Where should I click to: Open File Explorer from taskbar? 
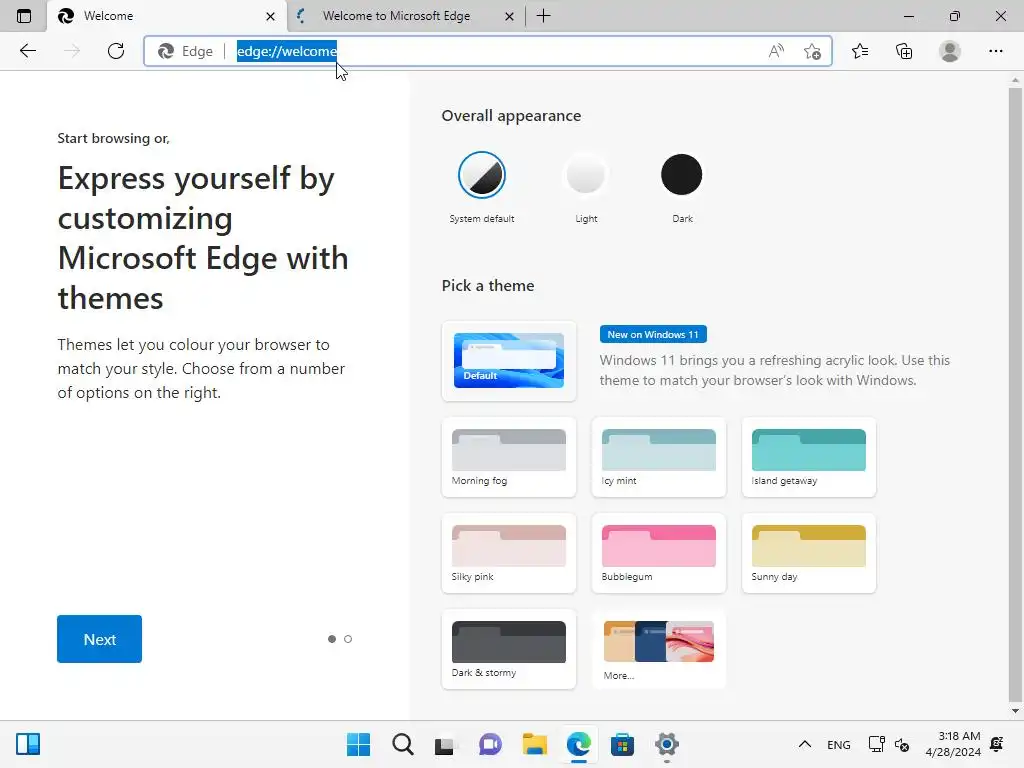[x=534, y=744]
